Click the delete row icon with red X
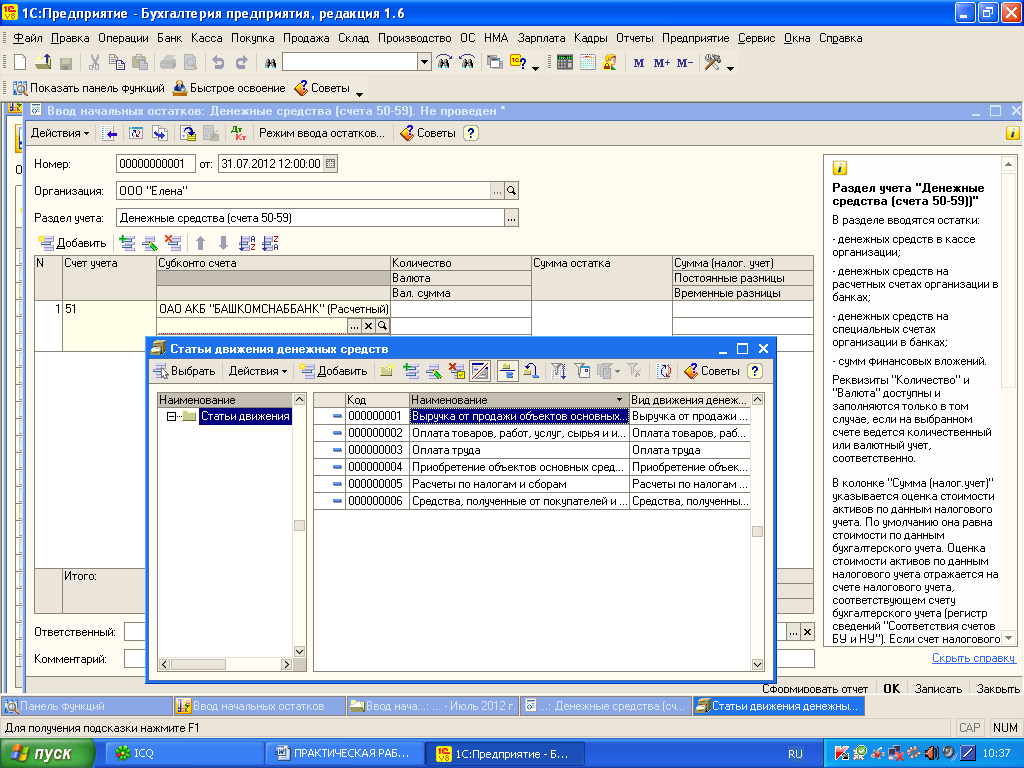 173,244
